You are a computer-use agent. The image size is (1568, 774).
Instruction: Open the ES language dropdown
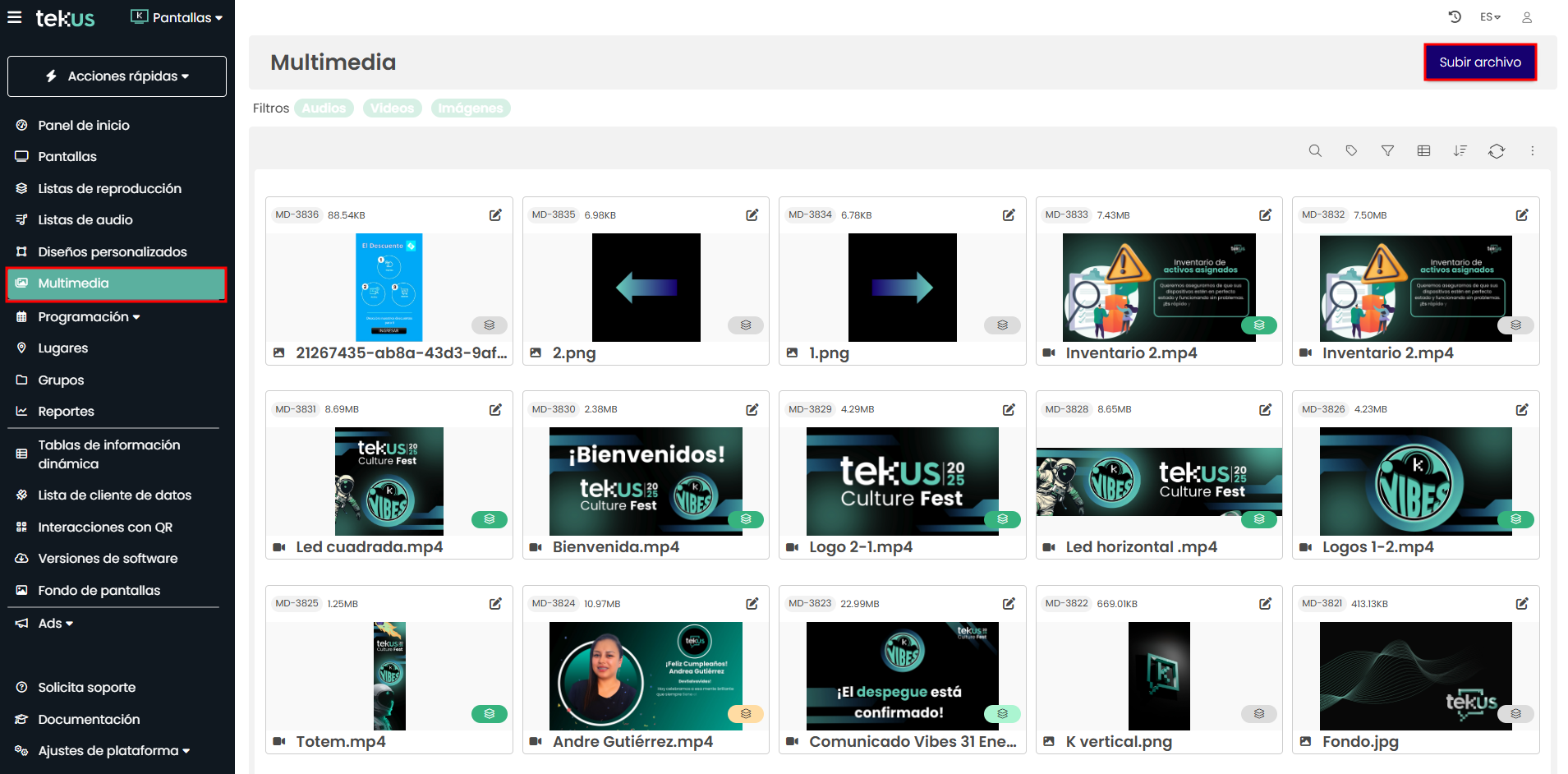pos(1490,17)
